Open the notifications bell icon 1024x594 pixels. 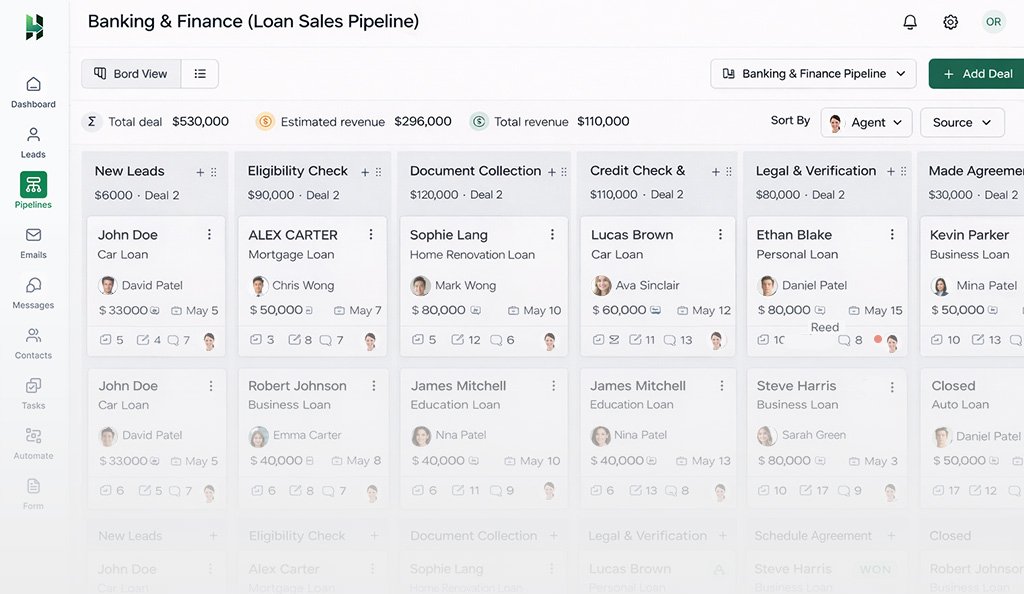pyautogui.click(x=910, y=22)
